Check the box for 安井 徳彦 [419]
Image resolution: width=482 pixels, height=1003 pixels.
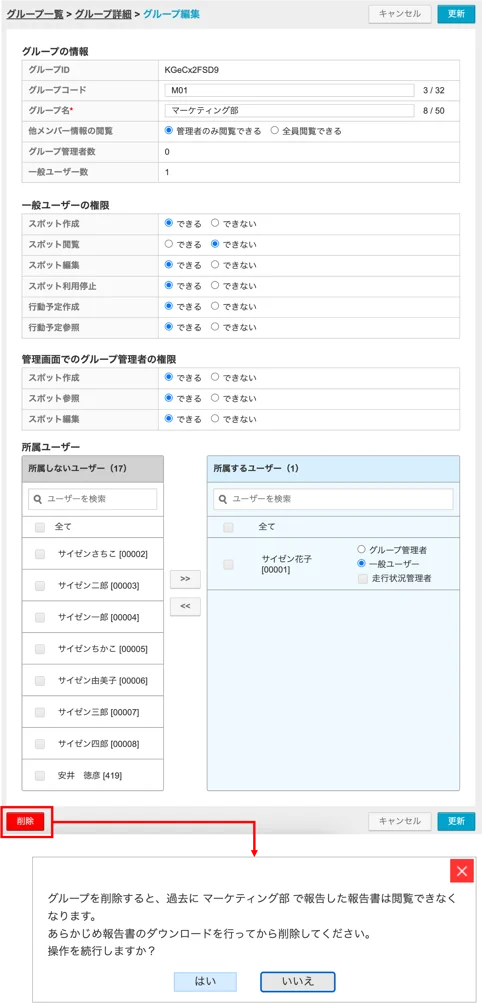pos(40,775)
